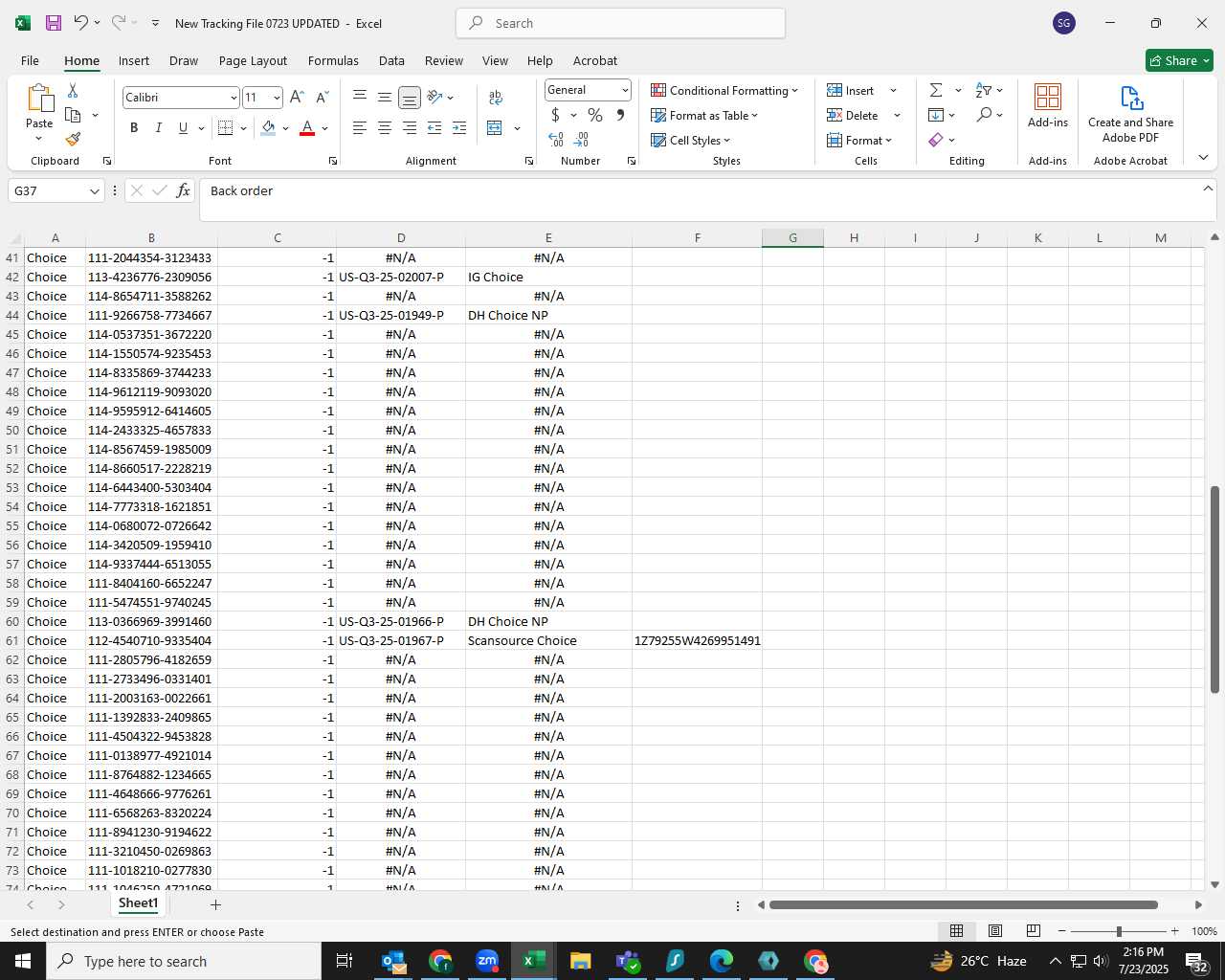Image resolution: width=1225 pixels, height=980 pixels.
Task: Click Decrease Decimal icon
Action: (x=582, y=140)
